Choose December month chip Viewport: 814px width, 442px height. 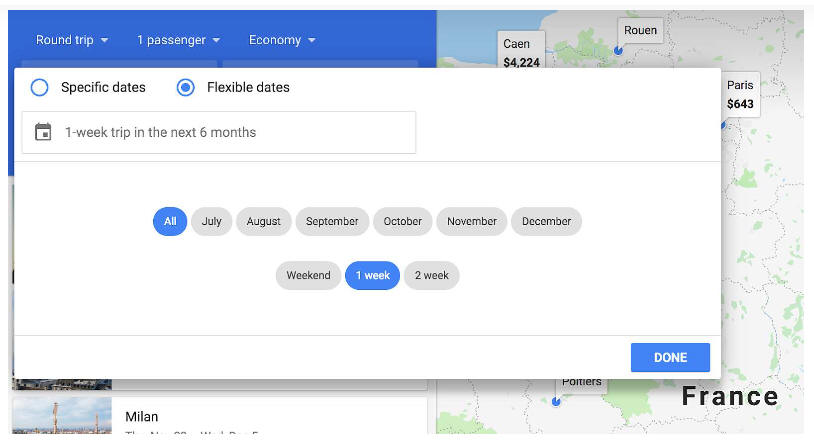point(546,221)
